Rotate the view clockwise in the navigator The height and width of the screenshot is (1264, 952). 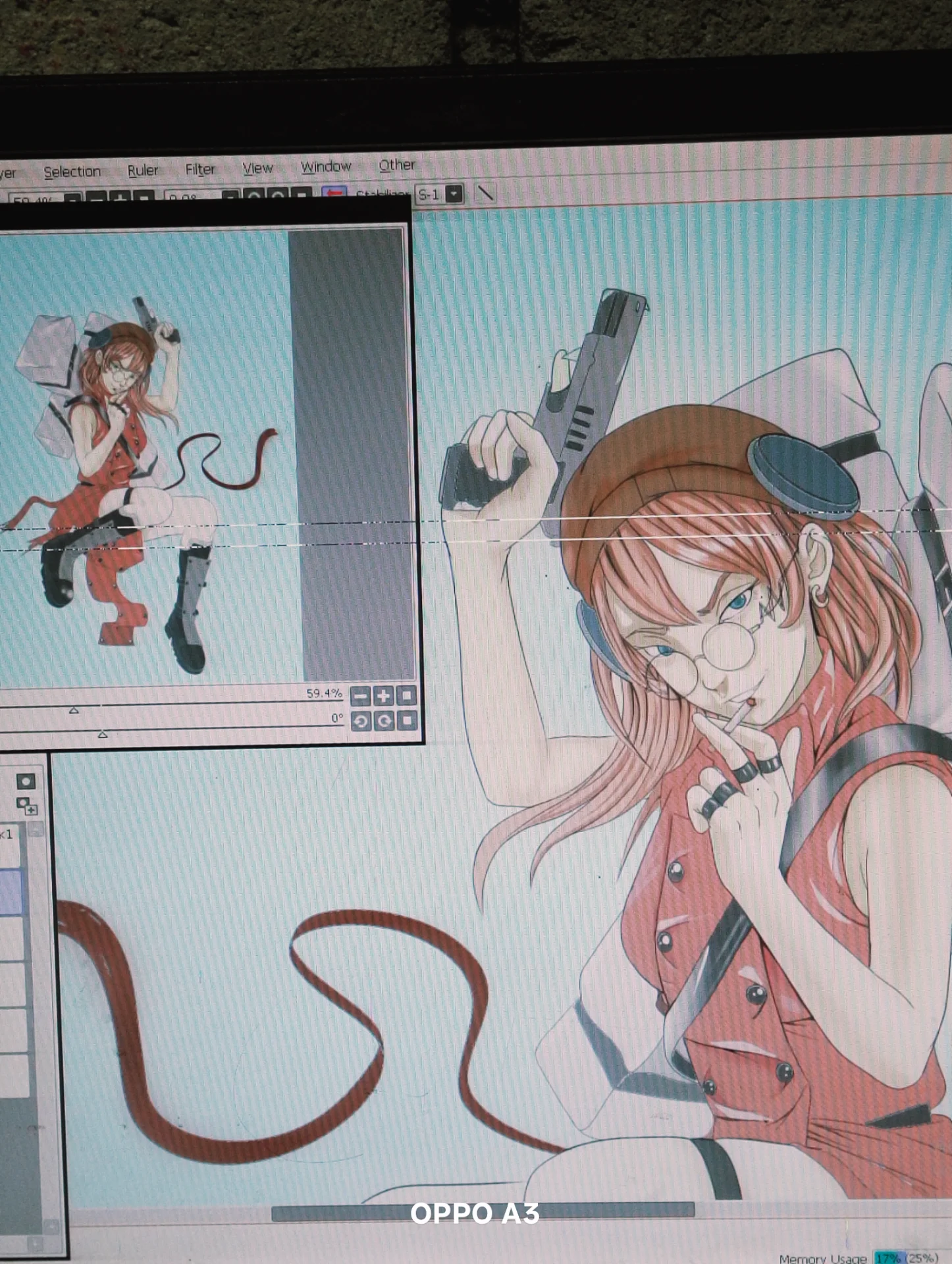pyautogui.click(x=384, y=721)
